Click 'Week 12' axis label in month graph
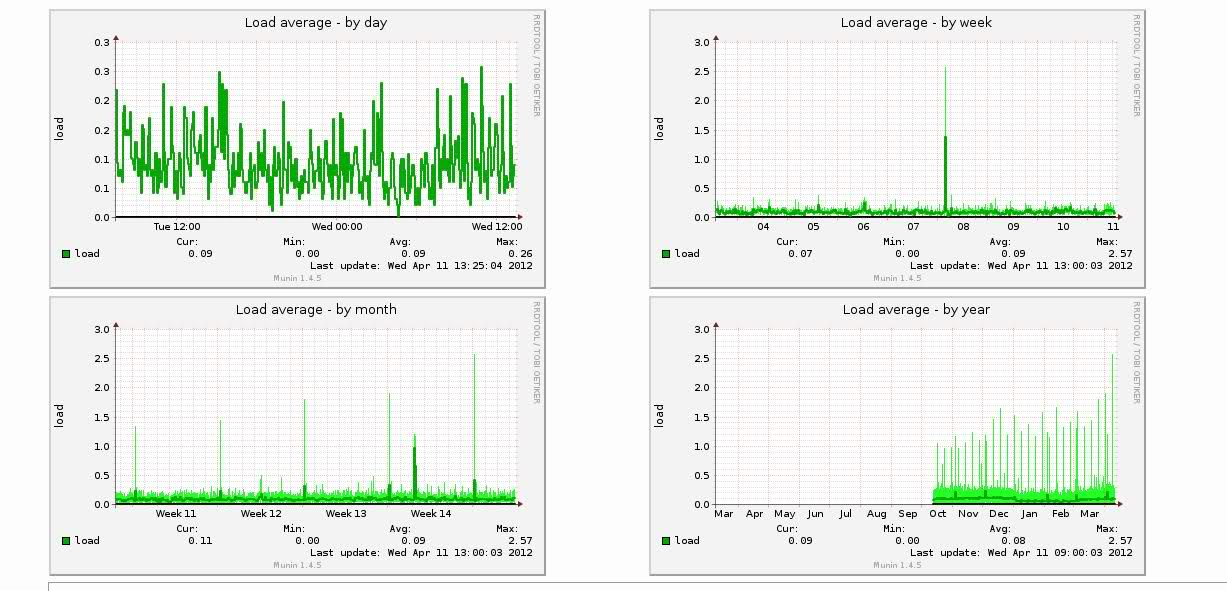Viewport: 1227px width, 591px height. [x=261, y=514]
